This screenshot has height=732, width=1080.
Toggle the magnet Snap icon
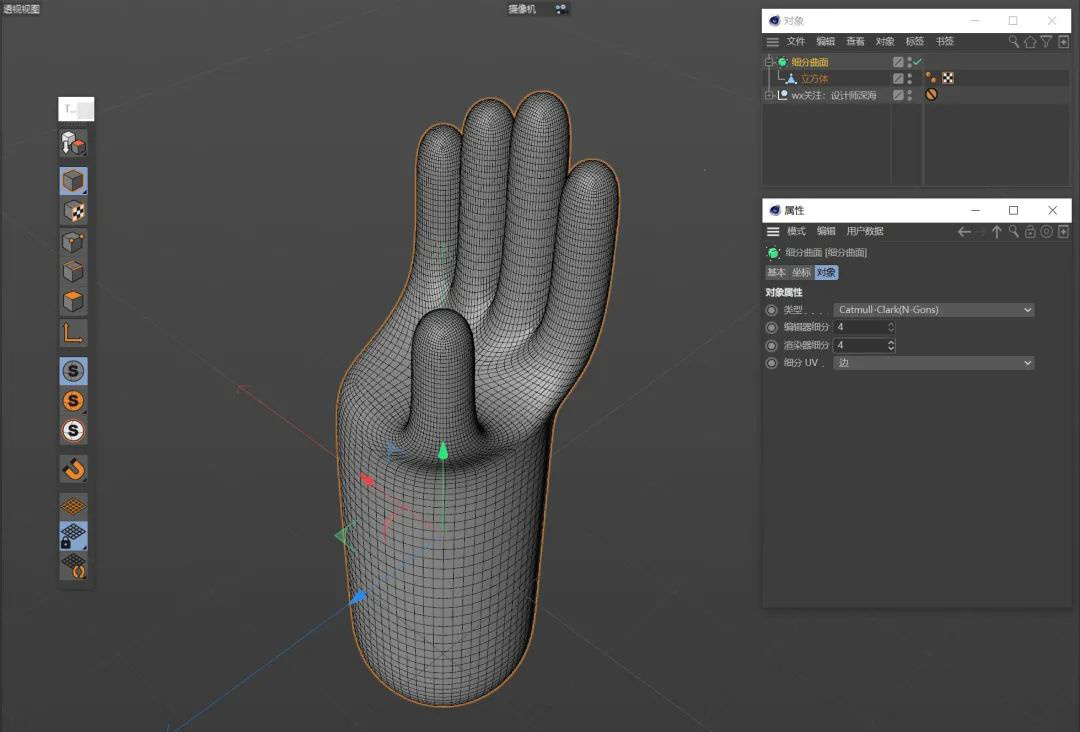(x=74, y=468)
